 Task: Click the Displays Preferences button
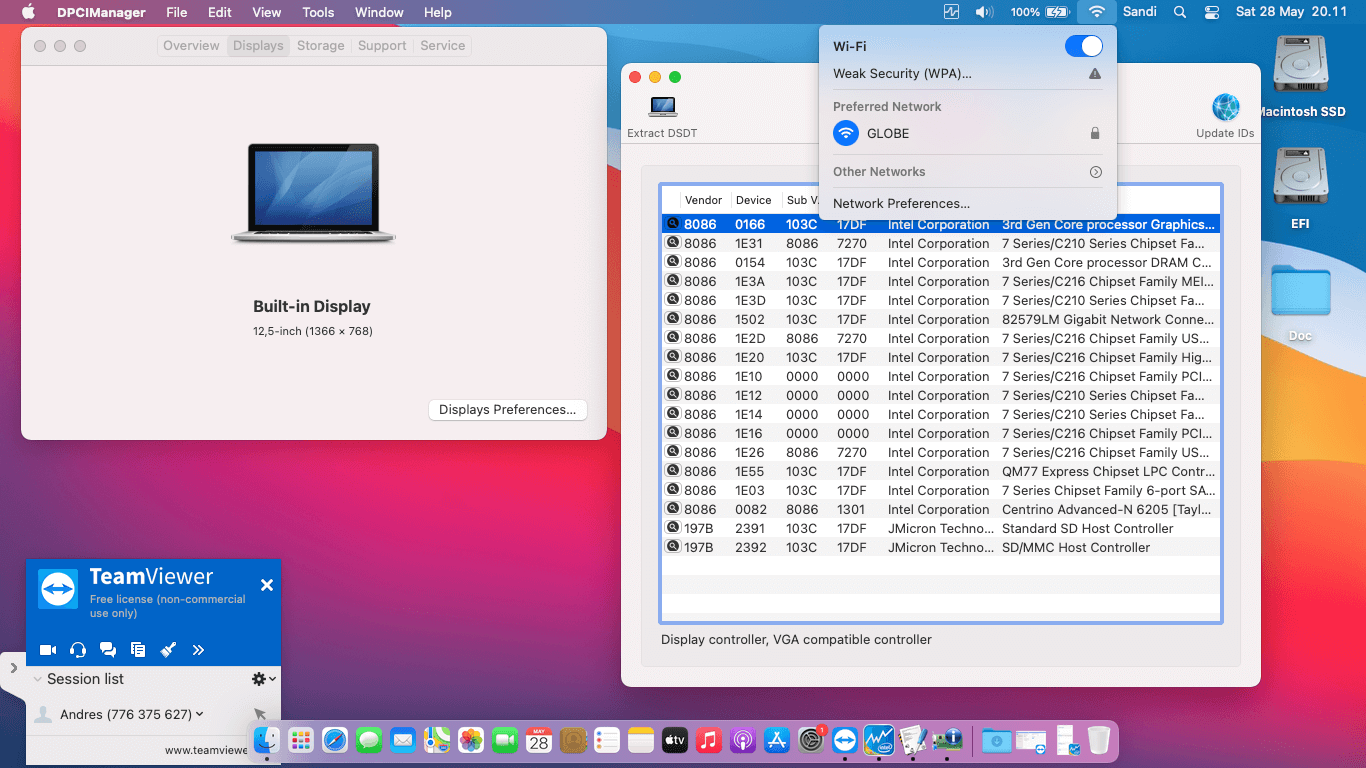tap(507, 410)
